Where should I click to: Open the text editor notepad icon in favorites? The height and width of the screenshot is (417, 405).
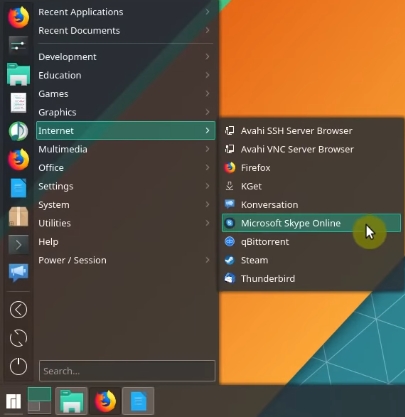pyautogui.click(x=18, y=102)
